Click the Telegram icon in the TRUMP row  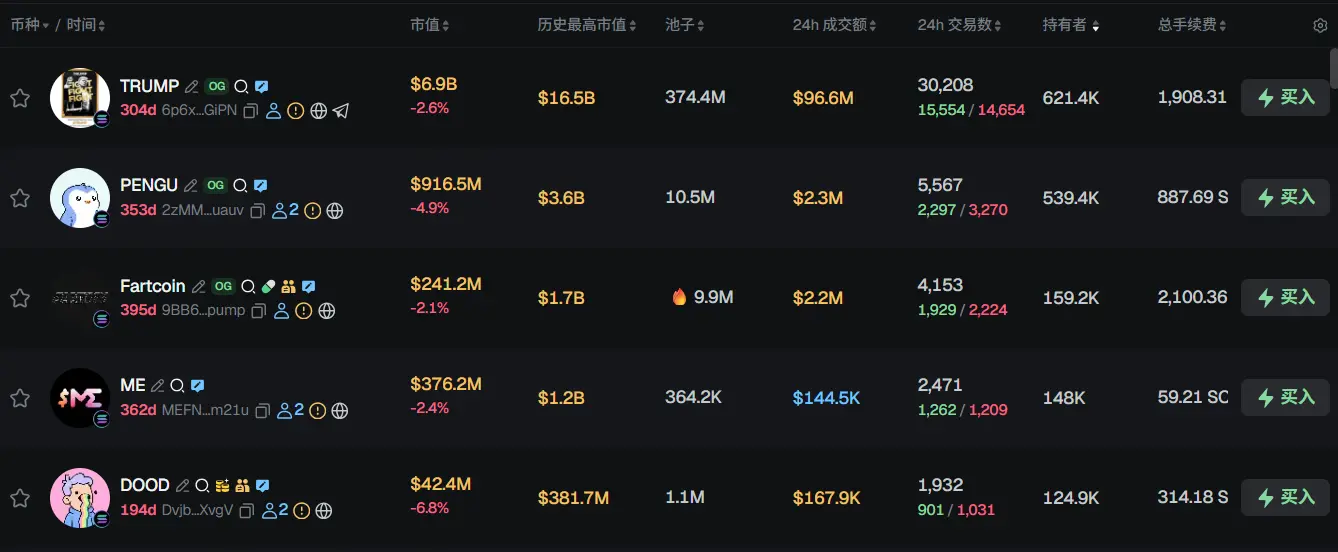pos(341,111)
